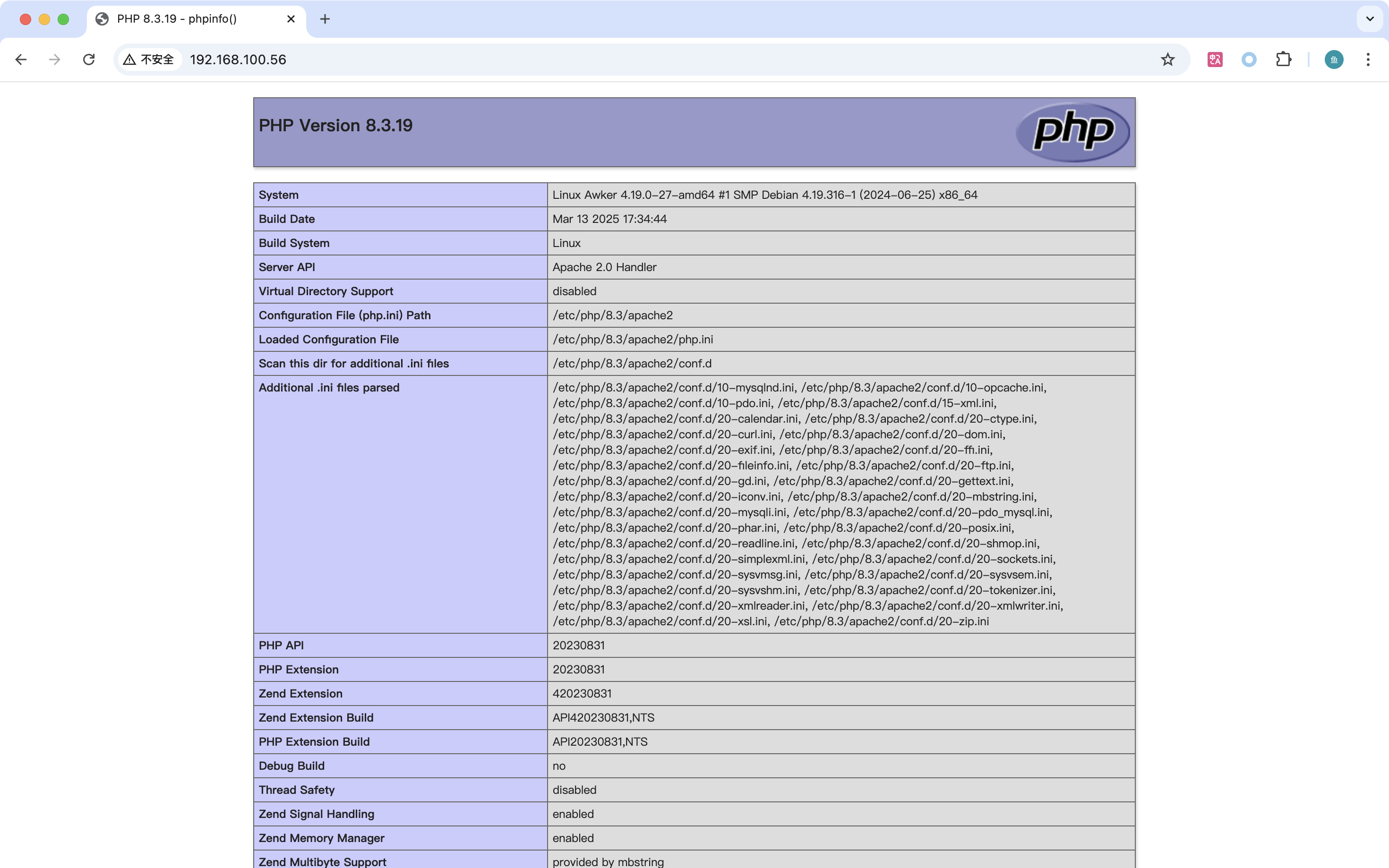Click the globe favicon in the tab
This screenshot has height=868, width=1389.
102,19
